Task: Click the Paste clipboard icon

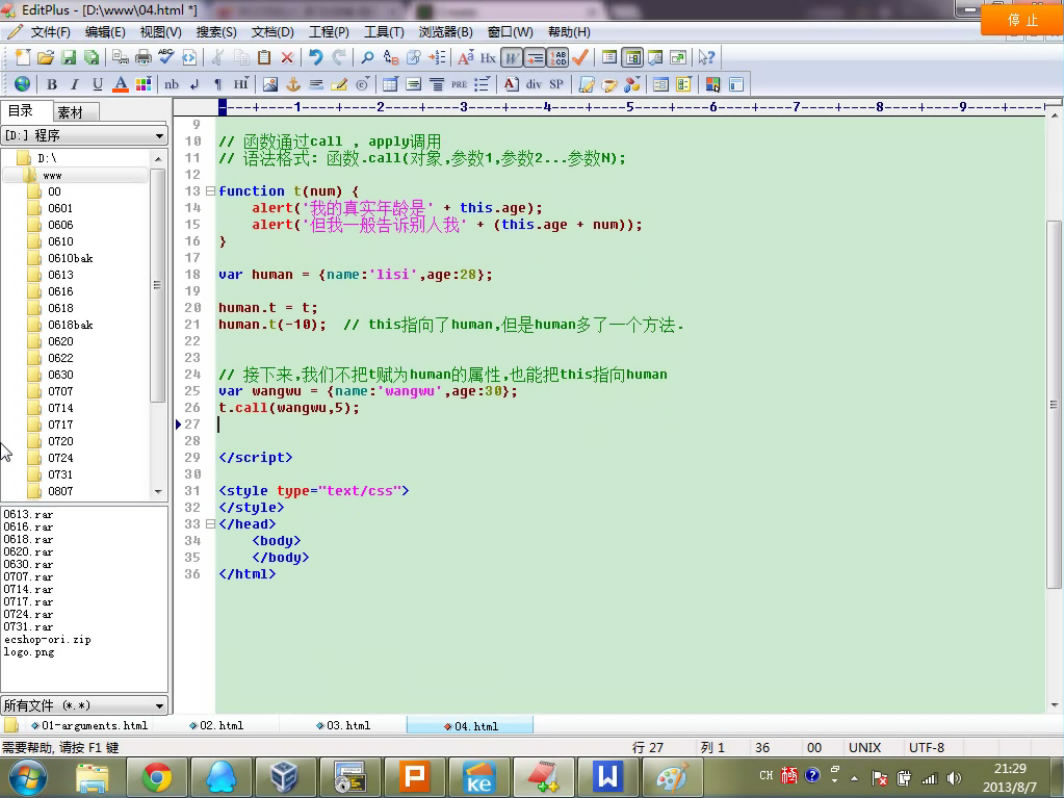Action: [265, 58]
